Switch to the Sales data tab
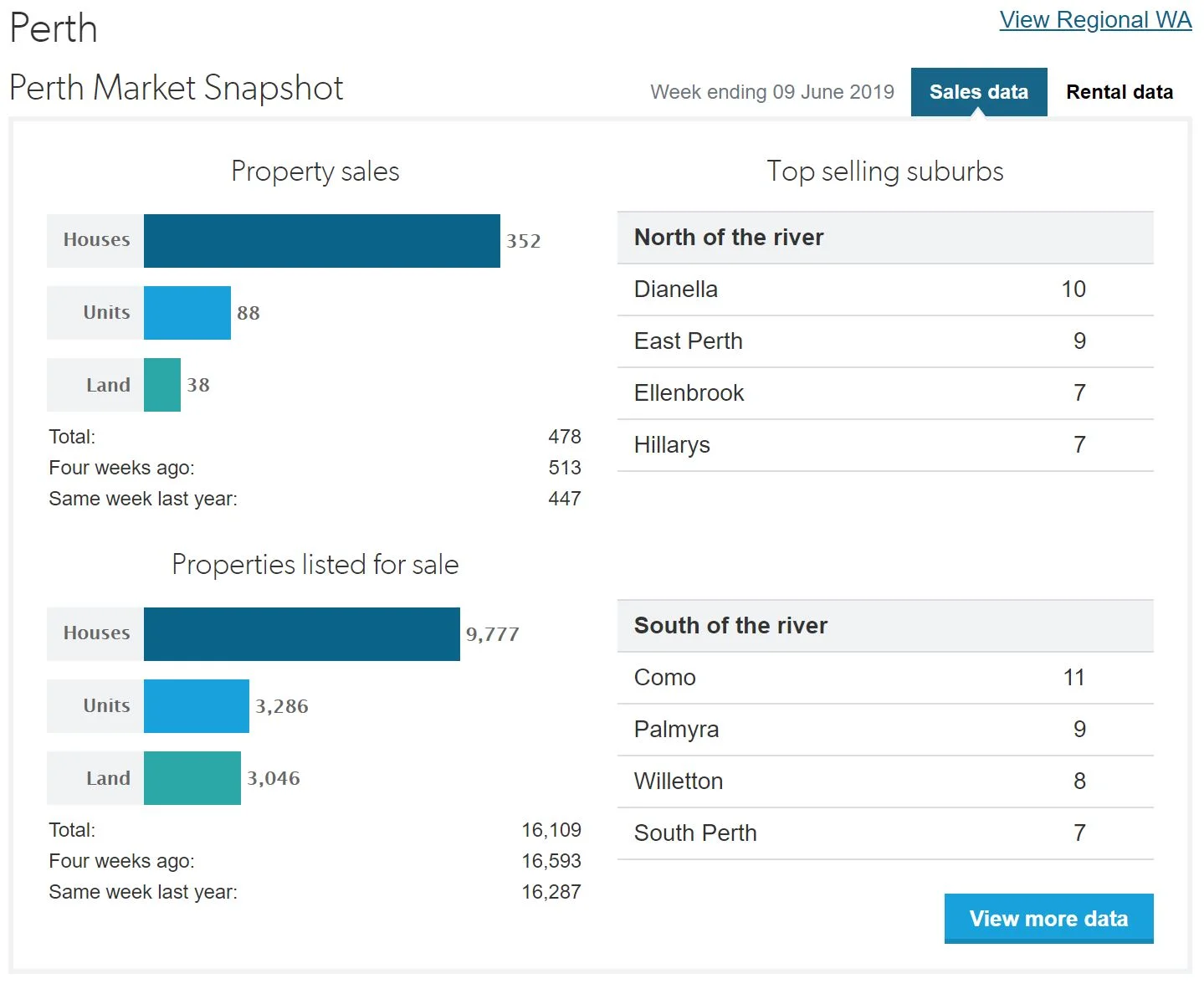This screenshot has height=989, width=1204. pos(978,92)
